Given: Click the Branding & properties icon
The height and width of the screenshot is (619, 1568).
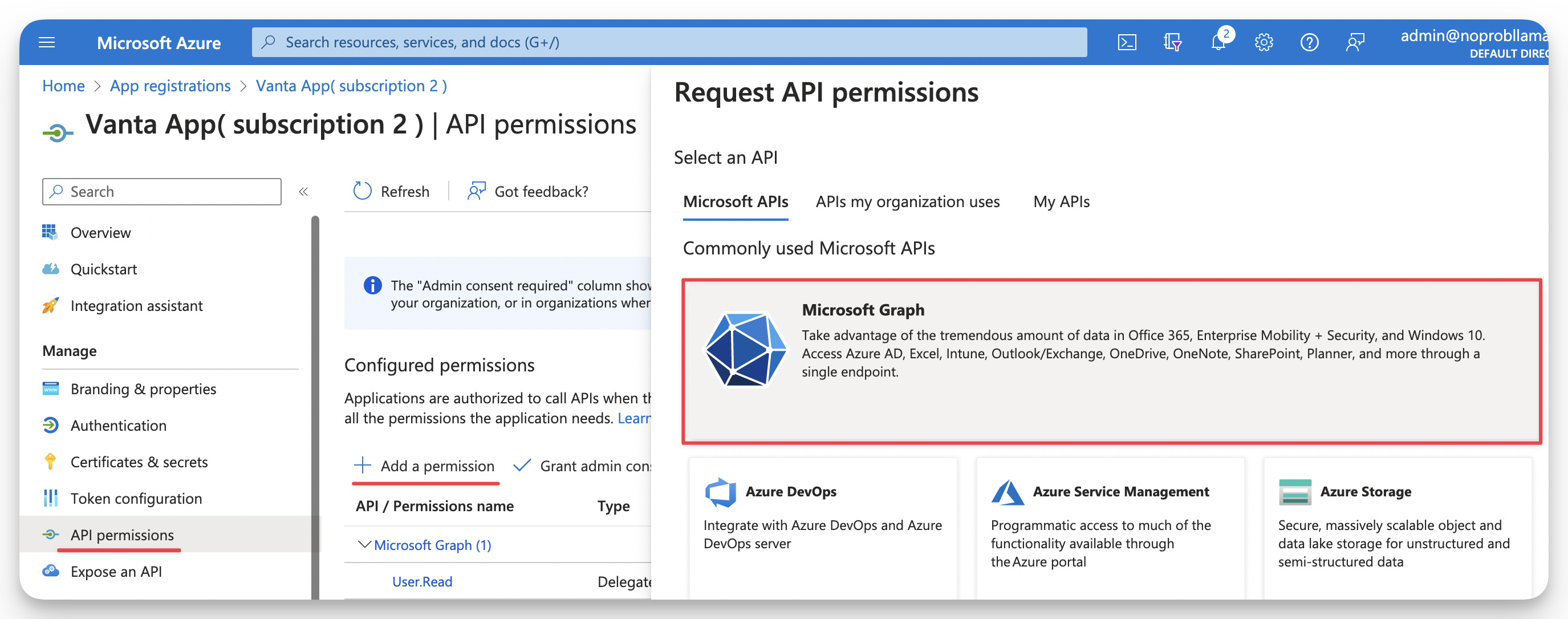Looking at the screenshot, I should [x=50, y=389].
